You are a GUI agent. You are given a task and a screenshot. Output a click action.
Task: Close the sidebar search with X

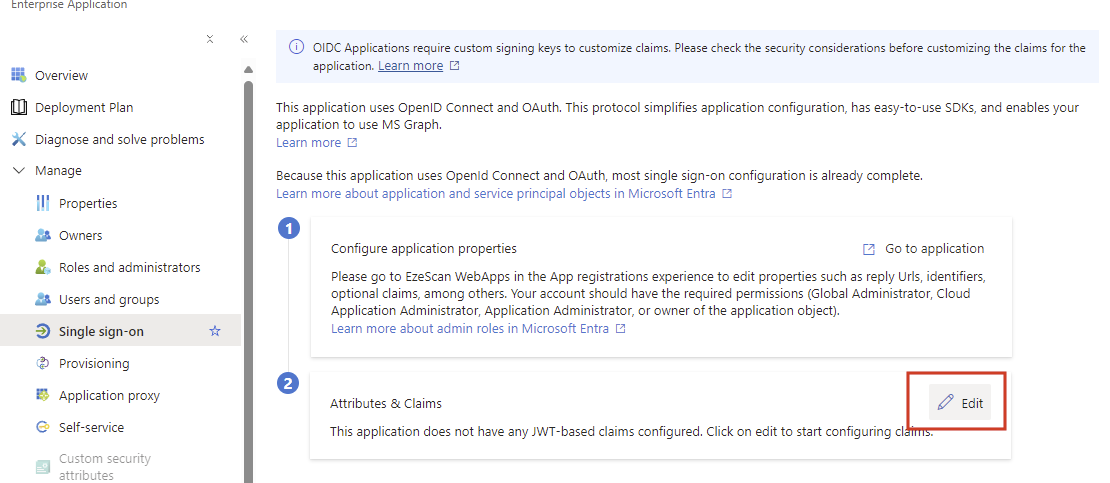coord(210,39)
